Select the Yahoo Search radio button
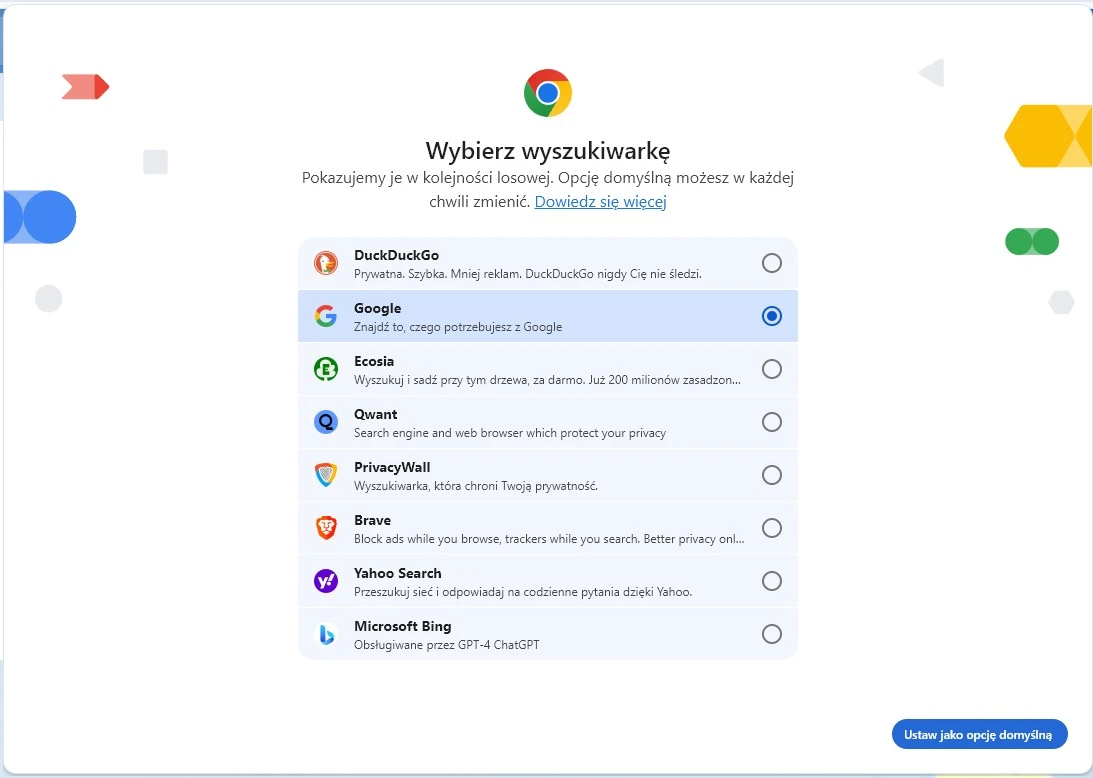Image resolution: width=1093 pixels, height=778 pixels. coord(771,580)
